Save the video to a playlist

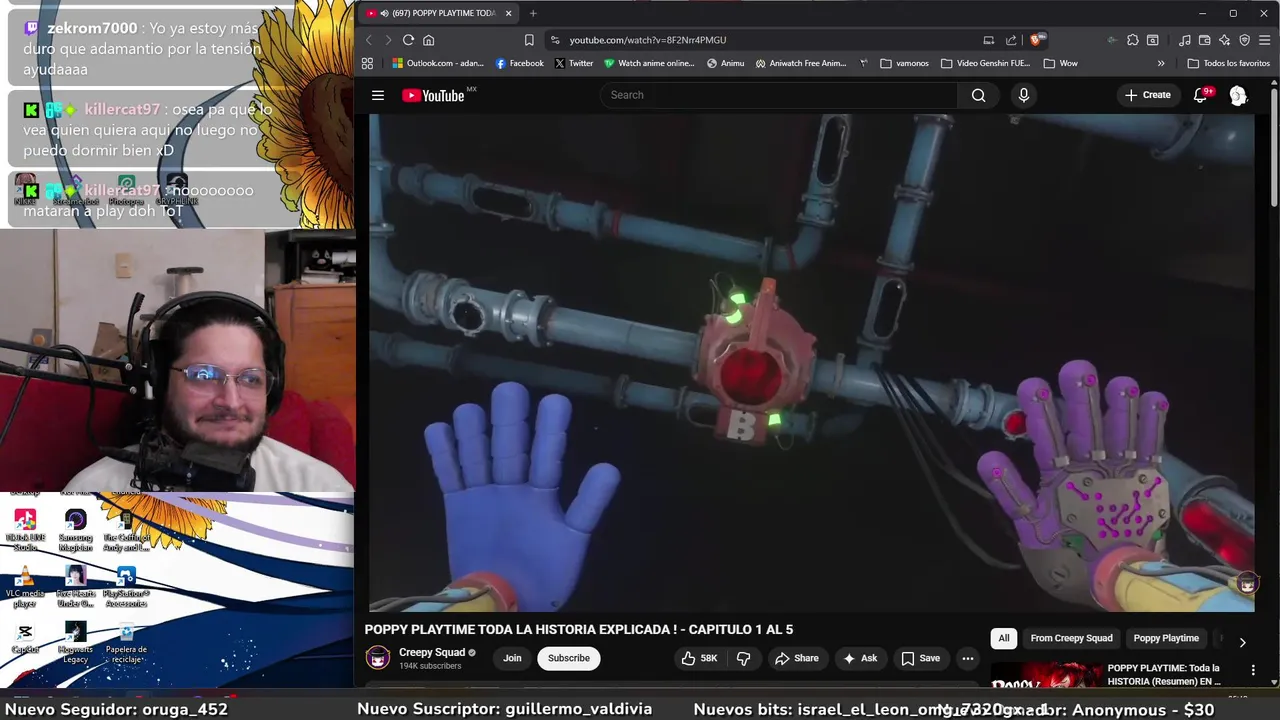(920, 658)
